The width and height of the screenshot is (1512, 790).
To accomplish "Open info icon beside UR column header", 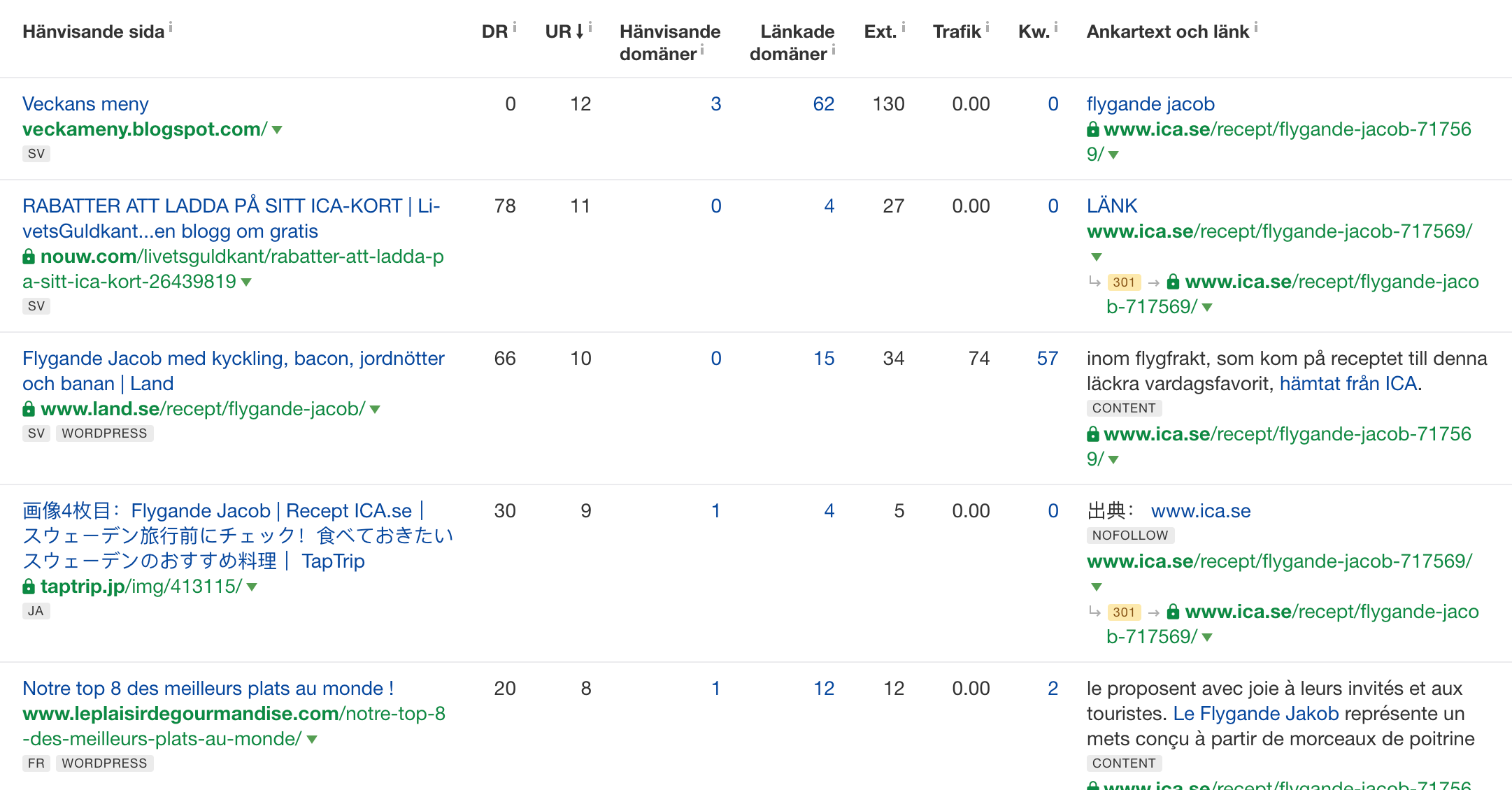I will point(590,27).
